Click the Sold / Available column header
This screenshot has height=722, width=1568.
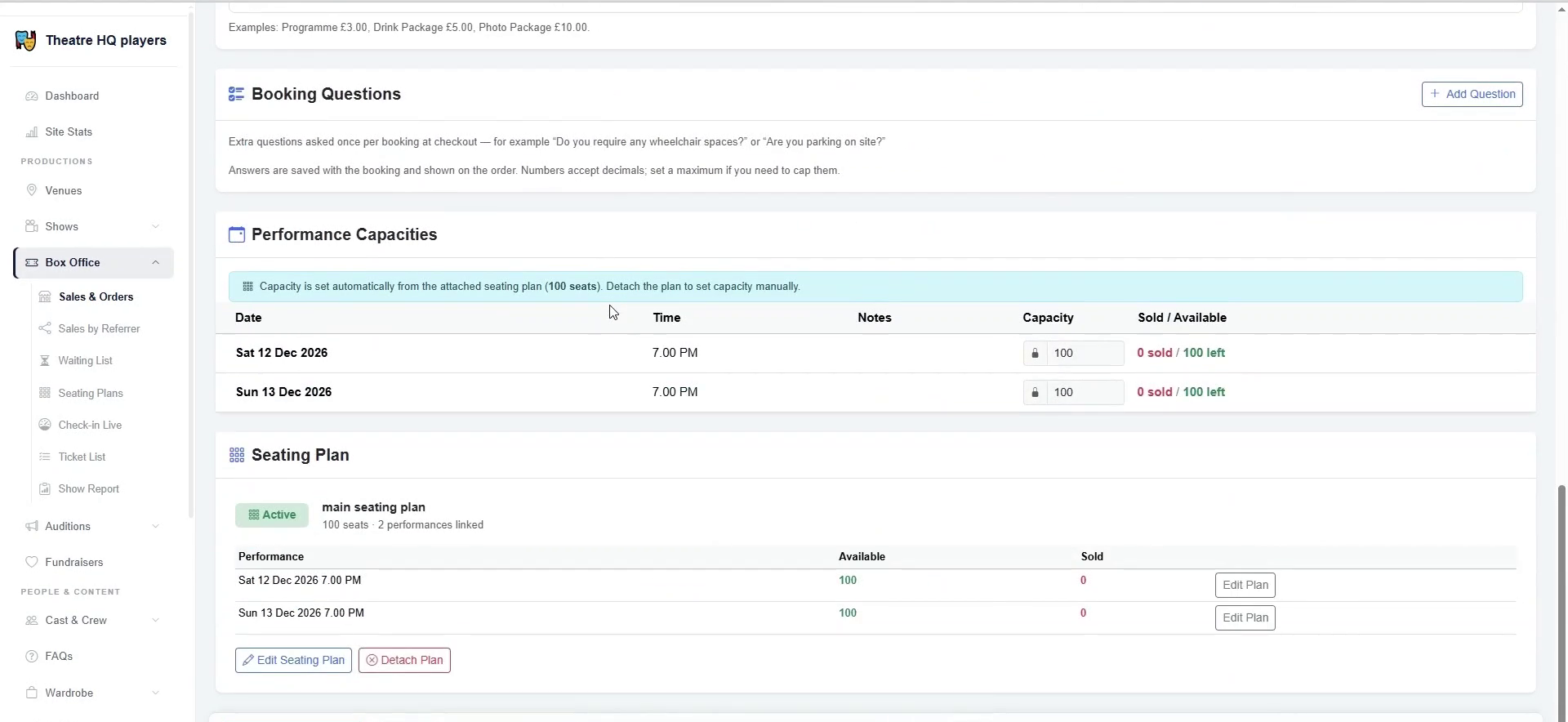point(1182,318)
